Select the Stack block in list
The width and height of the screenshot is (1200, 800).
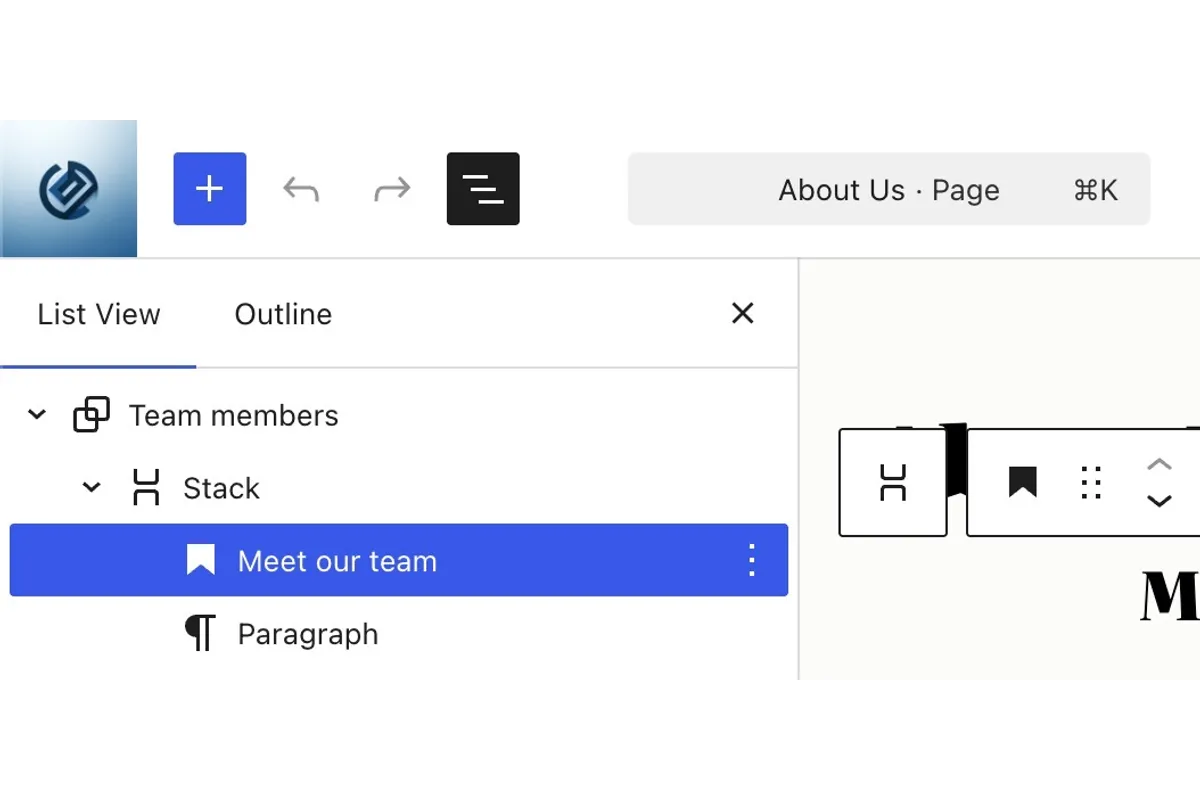pos(399,488)
